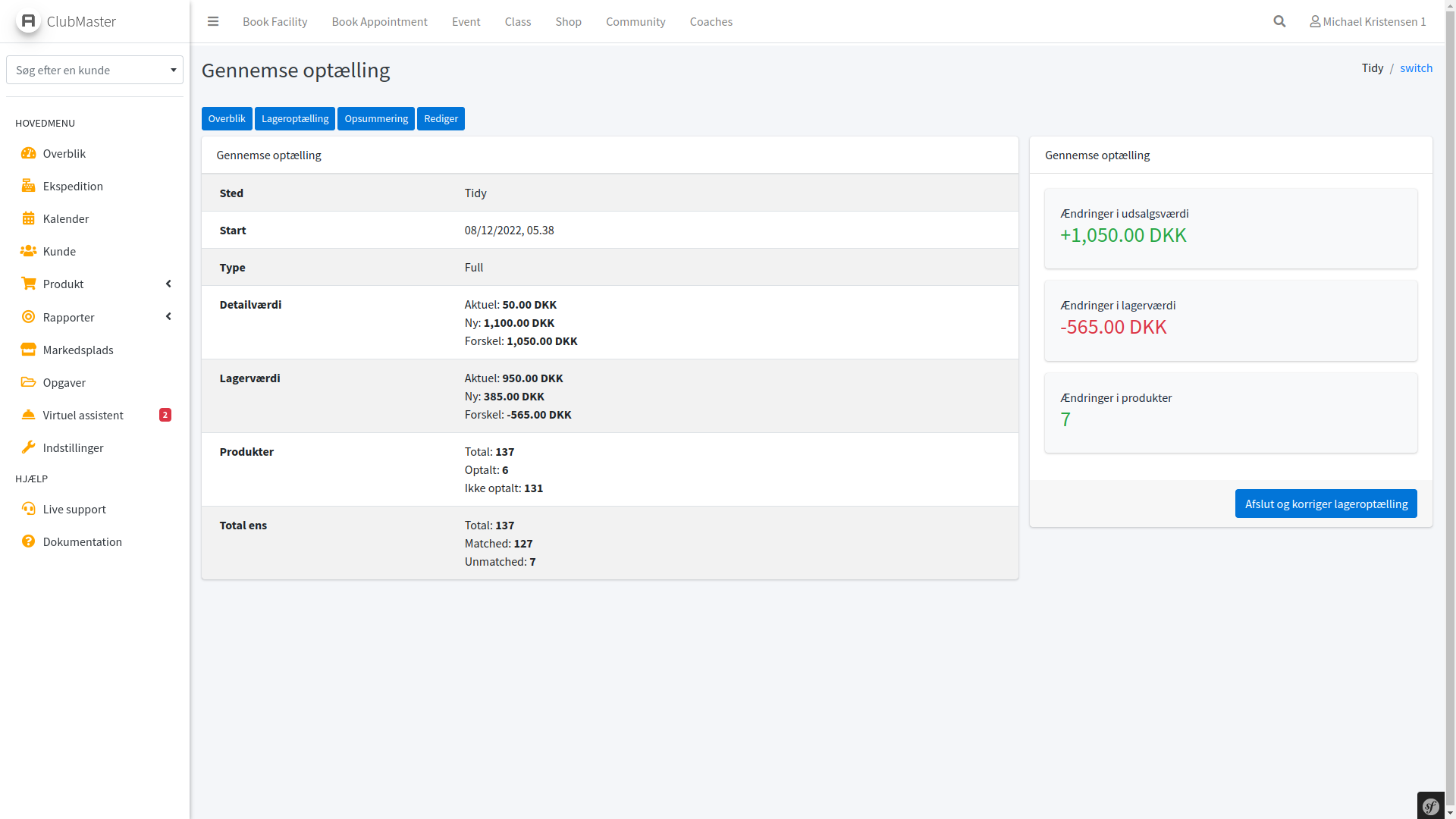Switch to the Lageroptælling tab button
1456x819 pixels.
coord(294,118)
